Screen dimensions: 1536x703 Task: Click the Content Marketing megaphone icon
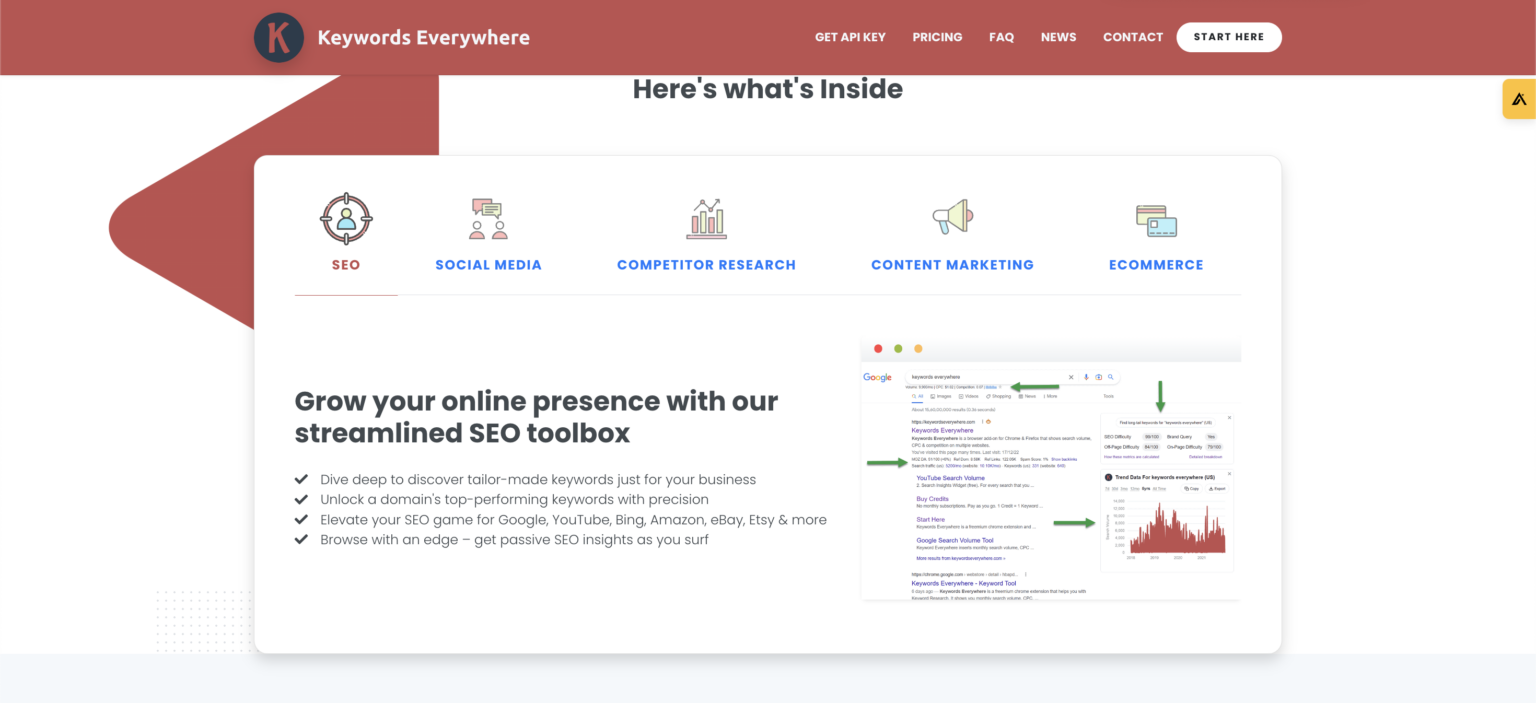(952, 218)
